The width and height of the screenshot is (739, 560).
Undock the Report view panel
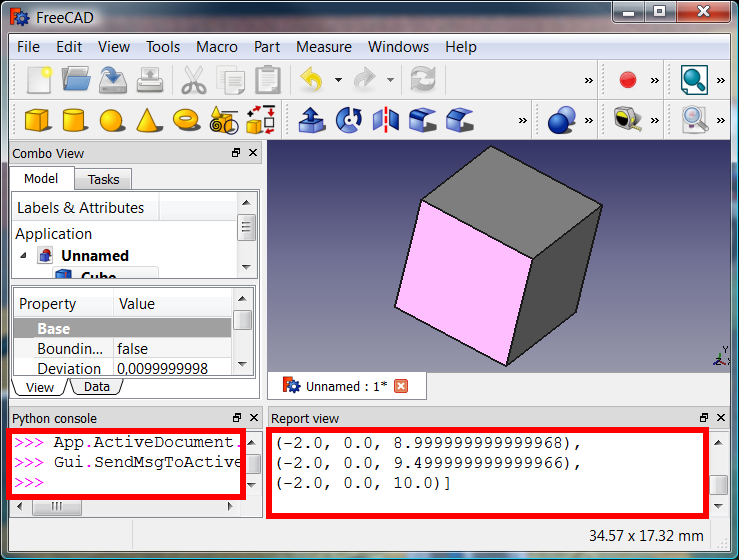click(x=704, y=418)
